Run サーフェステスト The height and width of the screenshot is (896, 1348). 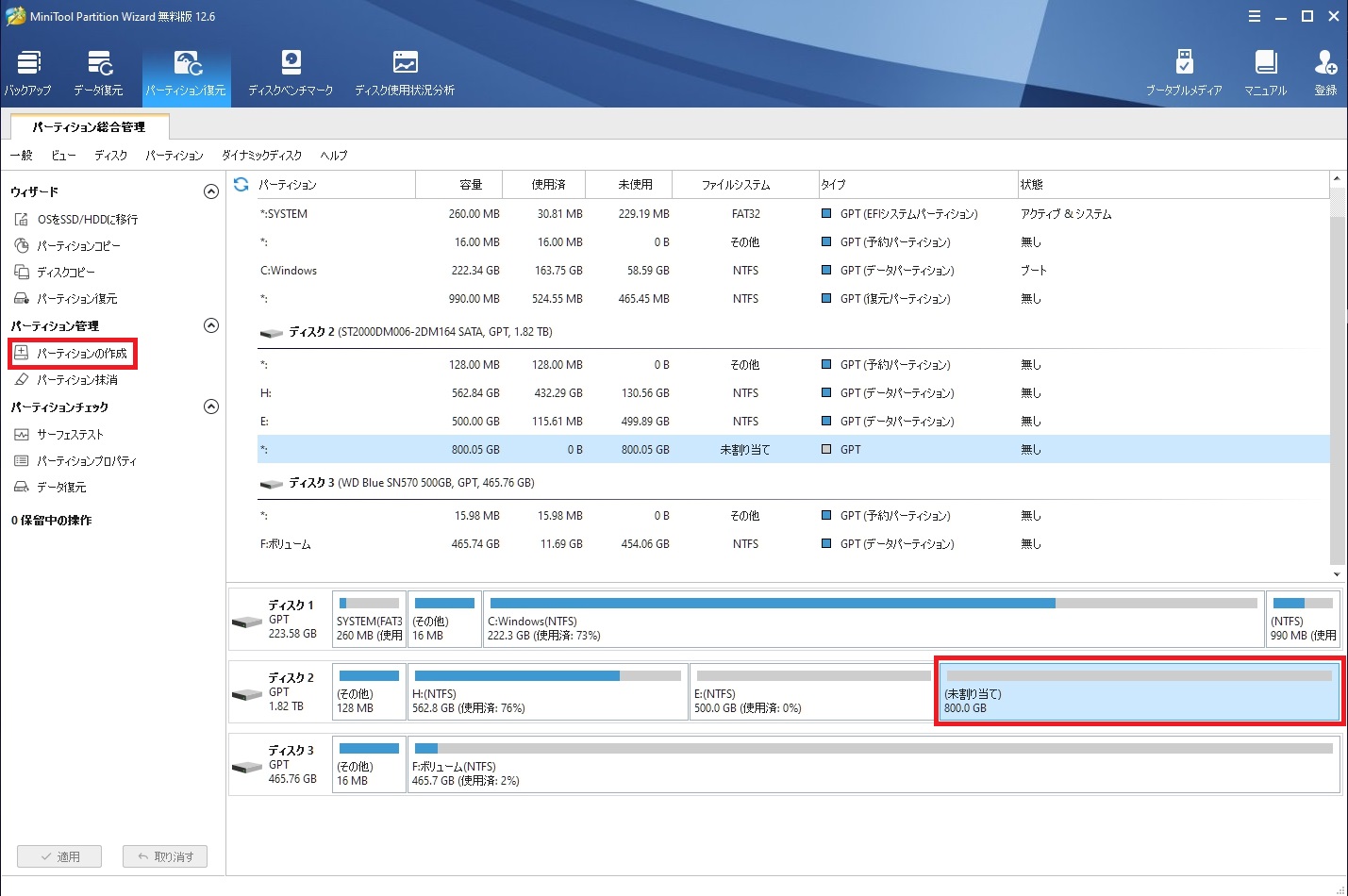click(59, 434)
